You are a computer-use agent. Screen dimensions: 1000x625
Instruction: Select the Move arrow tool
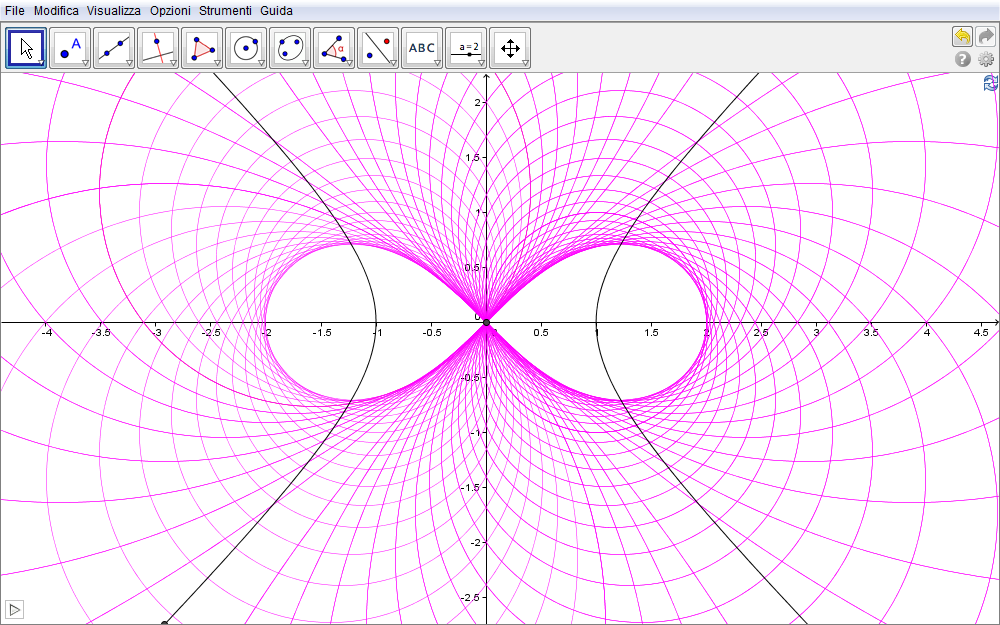click(x=26, y=47)
